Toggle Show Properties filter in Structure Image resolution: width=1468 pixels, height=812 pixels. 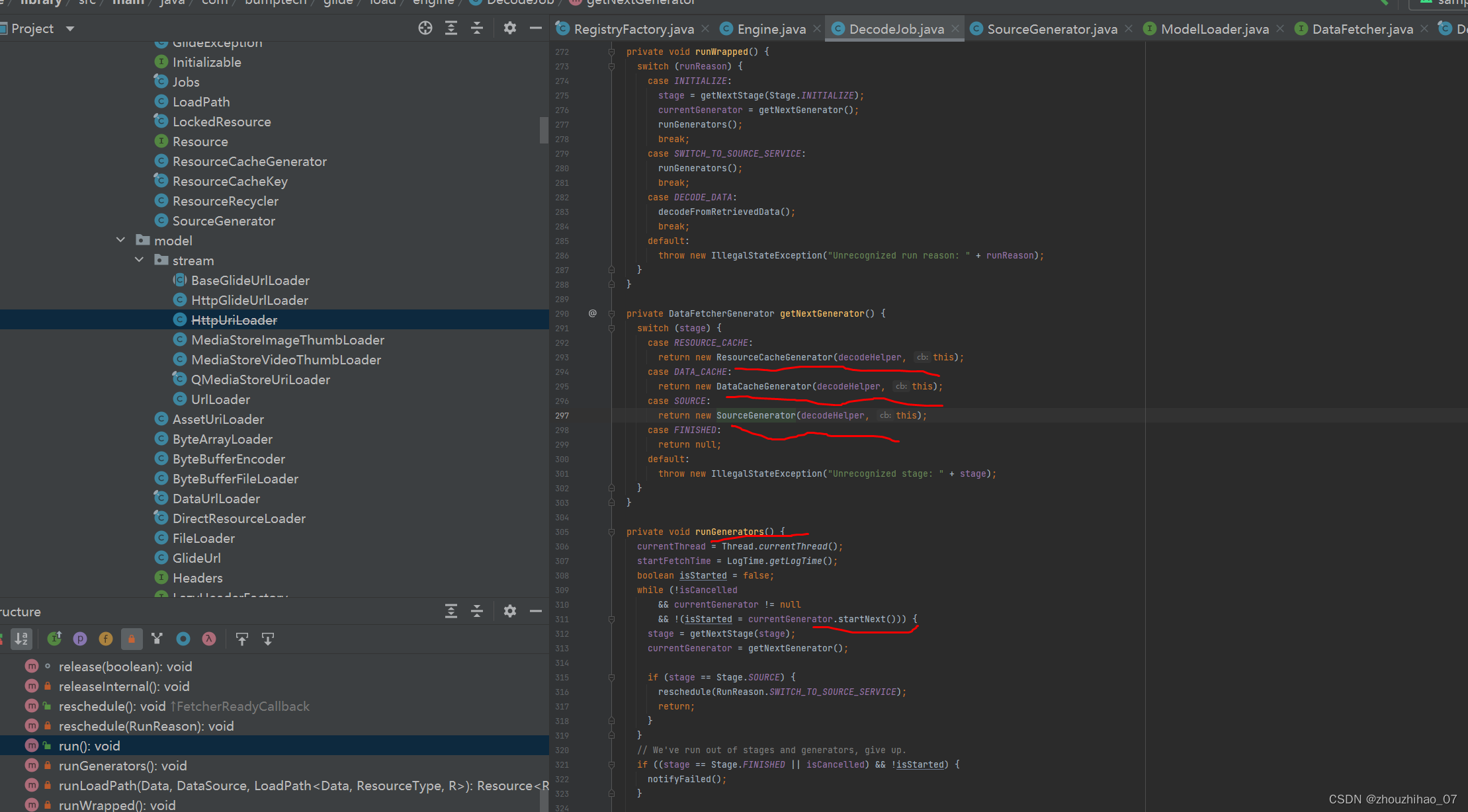[80, 639]
